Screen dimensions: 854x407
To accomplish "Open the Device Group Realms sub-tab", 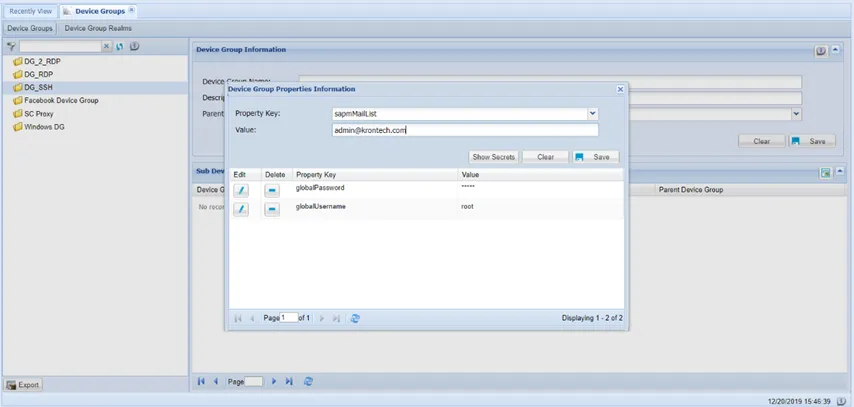I will click(x=98, y=28).
